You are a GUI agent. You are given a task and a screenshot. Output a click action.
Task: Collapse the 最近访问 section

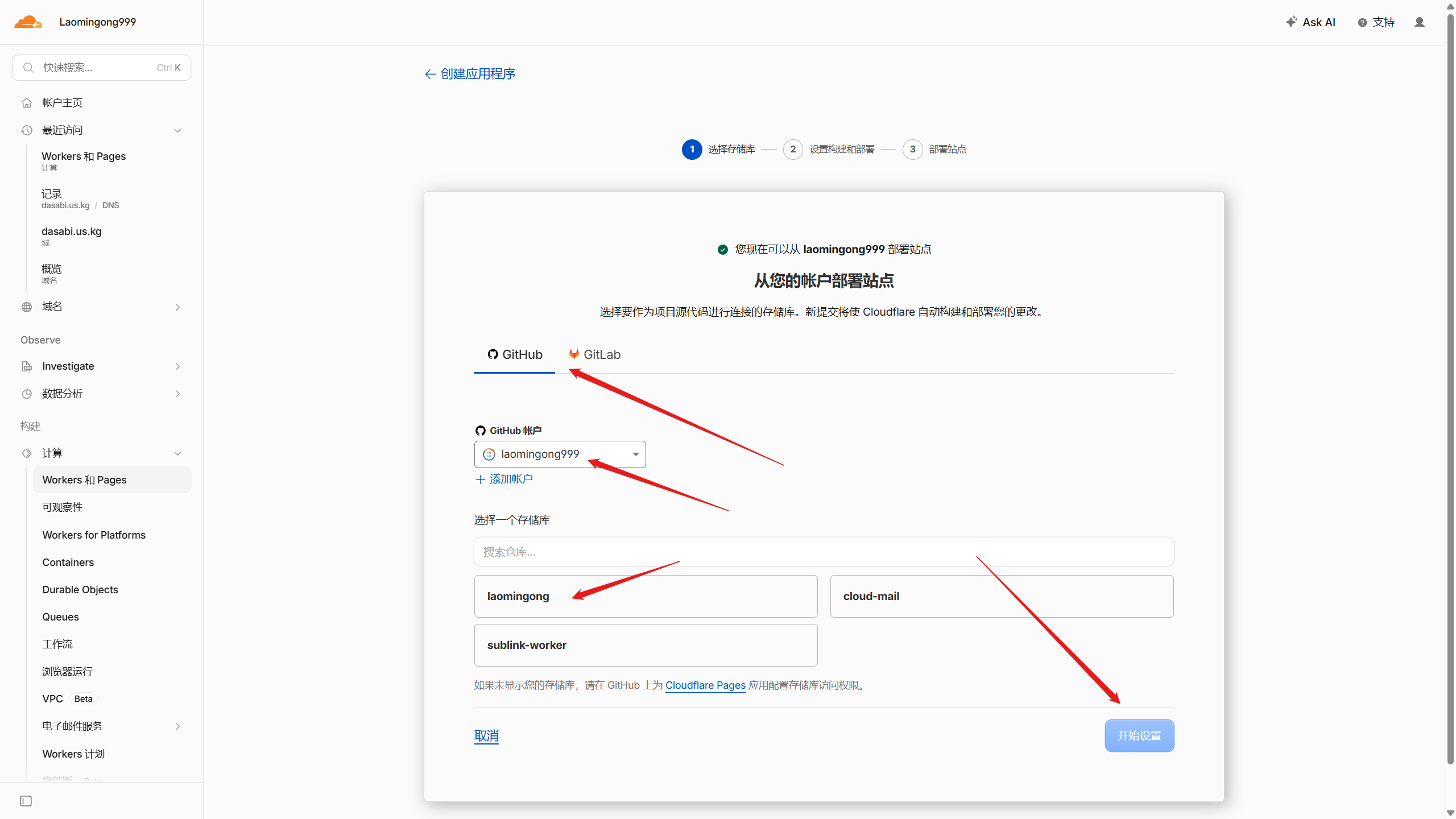click(177, 130)
